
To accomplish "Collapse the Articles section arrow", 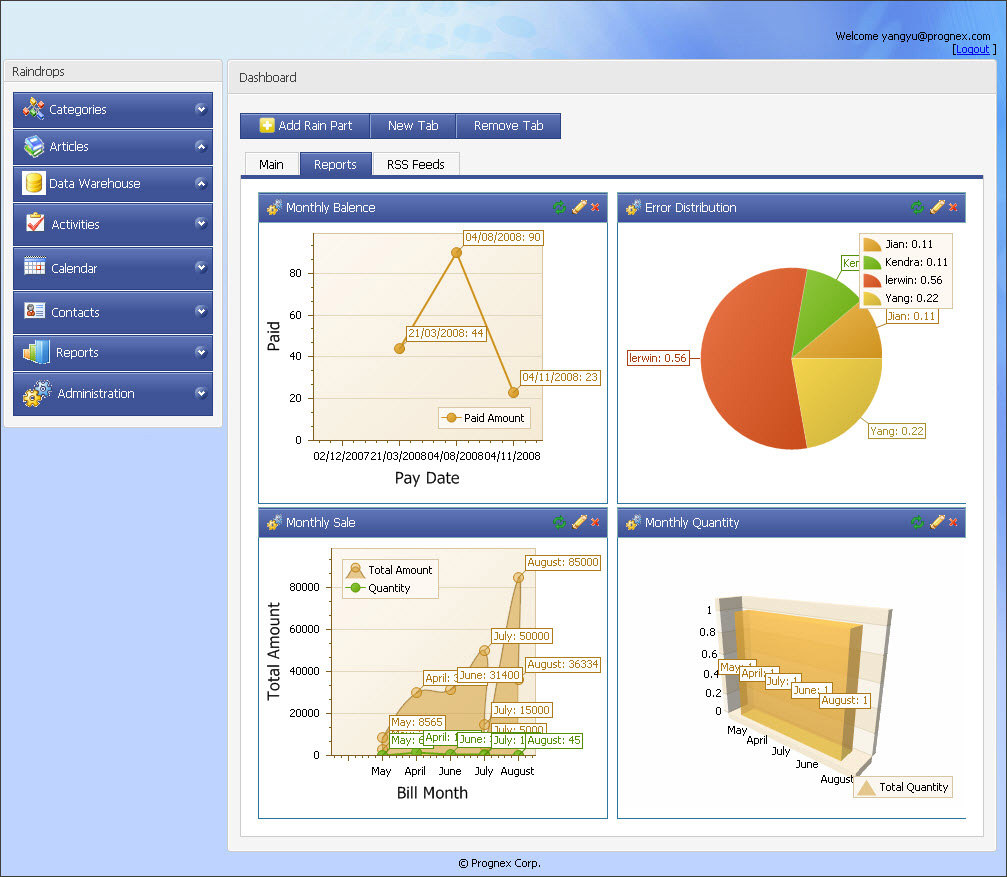I will tap(201, 146).
